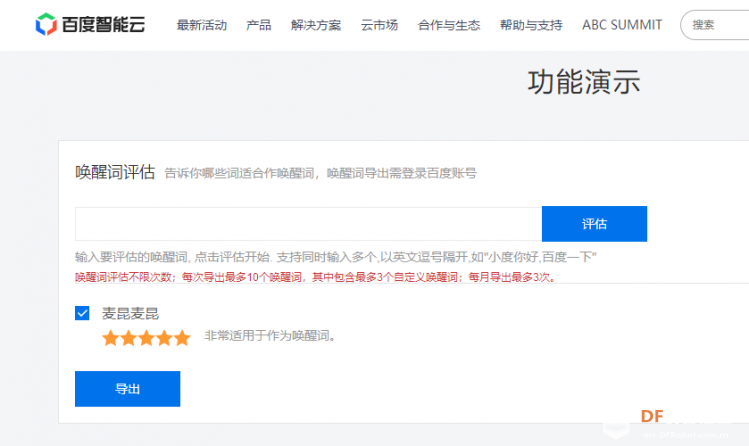The image size is (749, 446).
Task: Open the 合作与生态 menu
Action: (449, 25)
